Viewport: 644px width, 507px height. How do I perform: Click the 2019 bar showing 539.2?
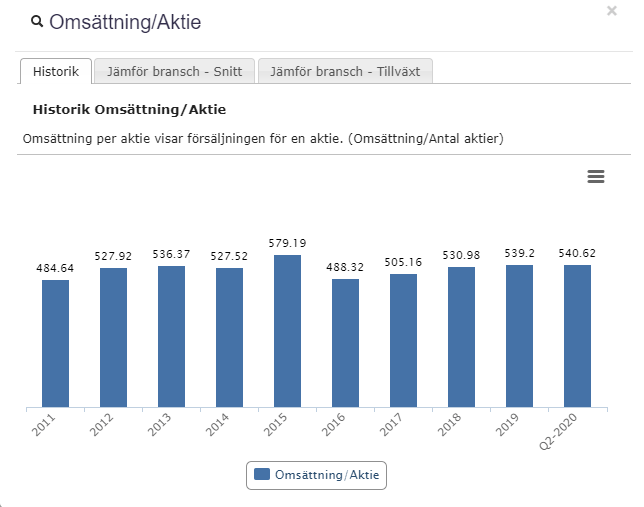pos(520,336)
